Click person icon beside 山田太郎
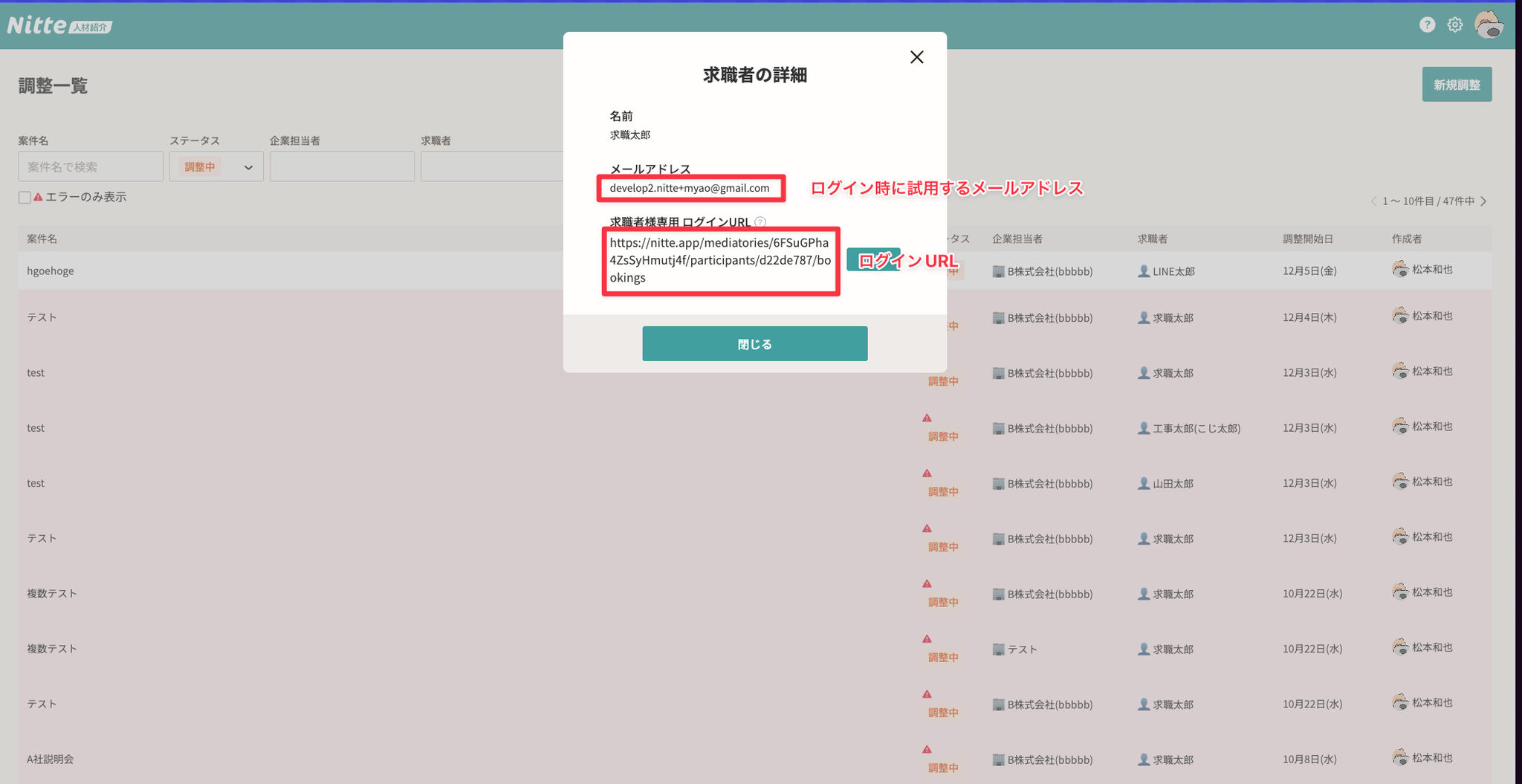 tap(1143, 483)
